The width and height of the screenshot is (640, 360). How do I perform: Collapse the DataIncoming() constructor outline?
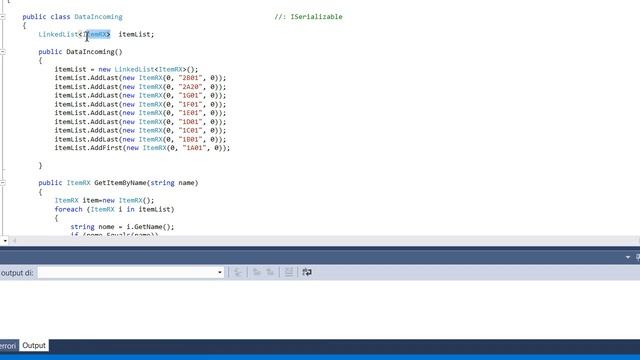click(2, 52)
